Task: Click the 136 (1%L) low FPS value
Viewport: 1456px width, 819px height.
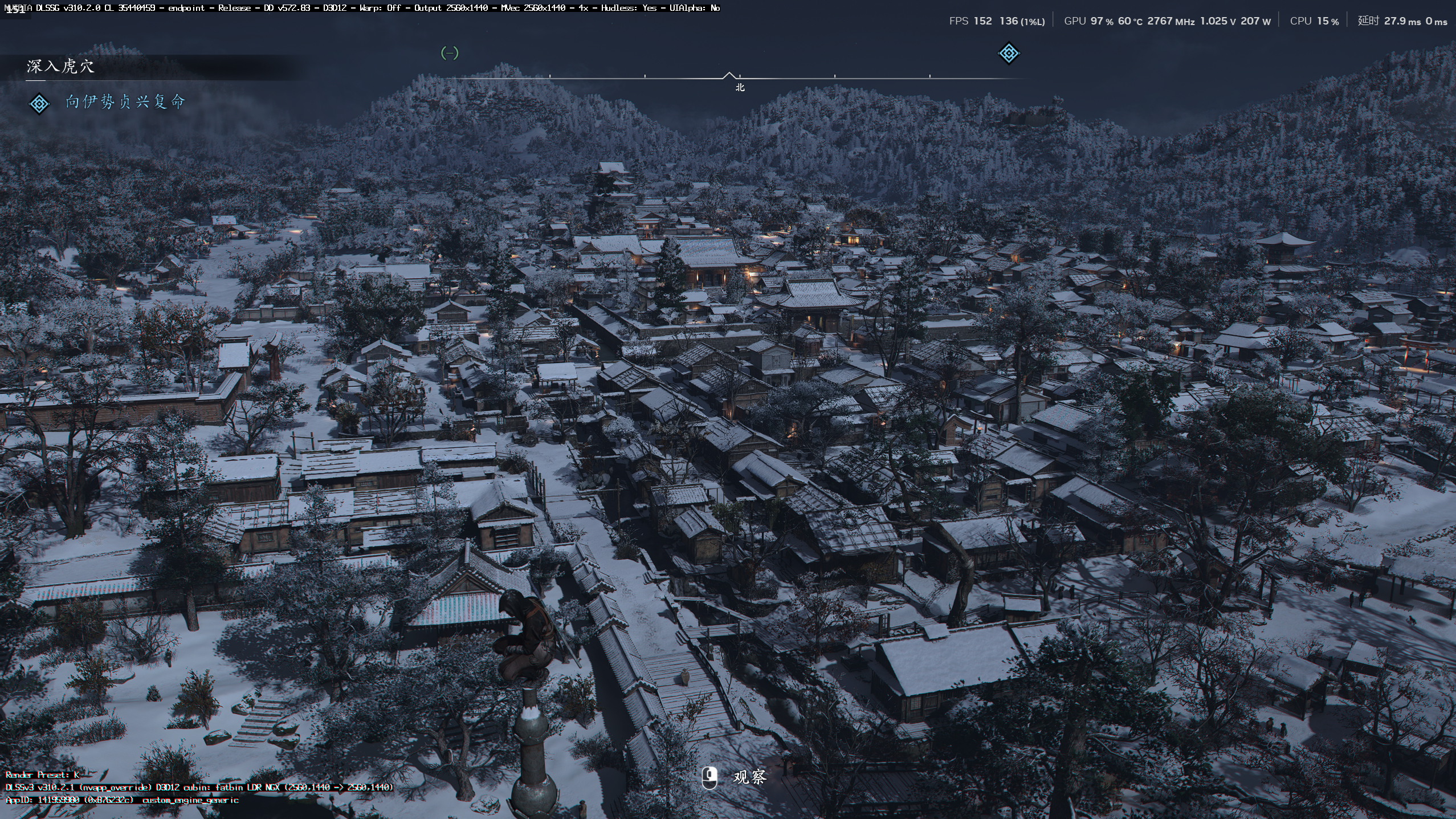Action: (x=1022, y=21)
